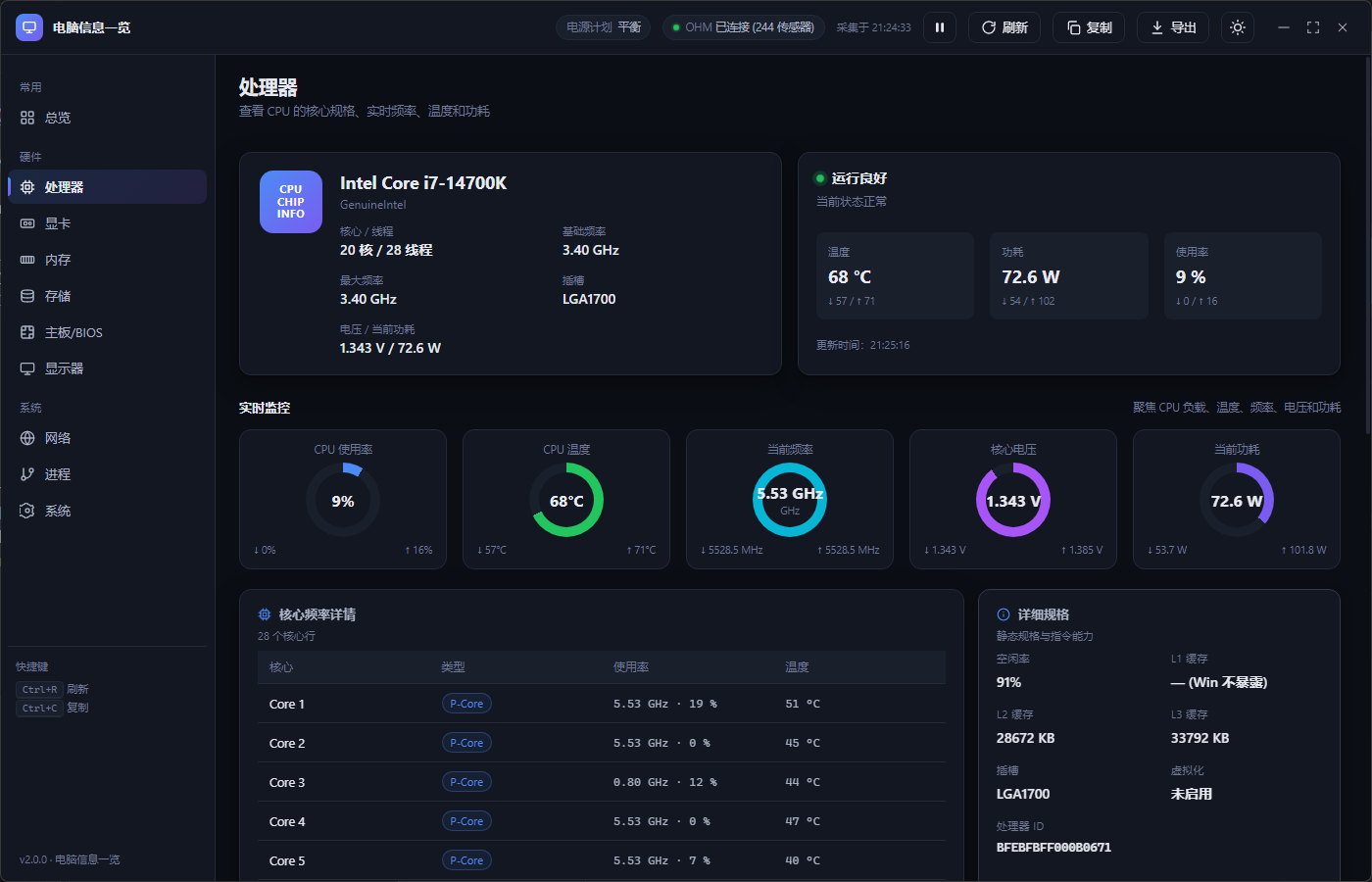Click the 空闲率 91% value

click(x=1008, y=682)
